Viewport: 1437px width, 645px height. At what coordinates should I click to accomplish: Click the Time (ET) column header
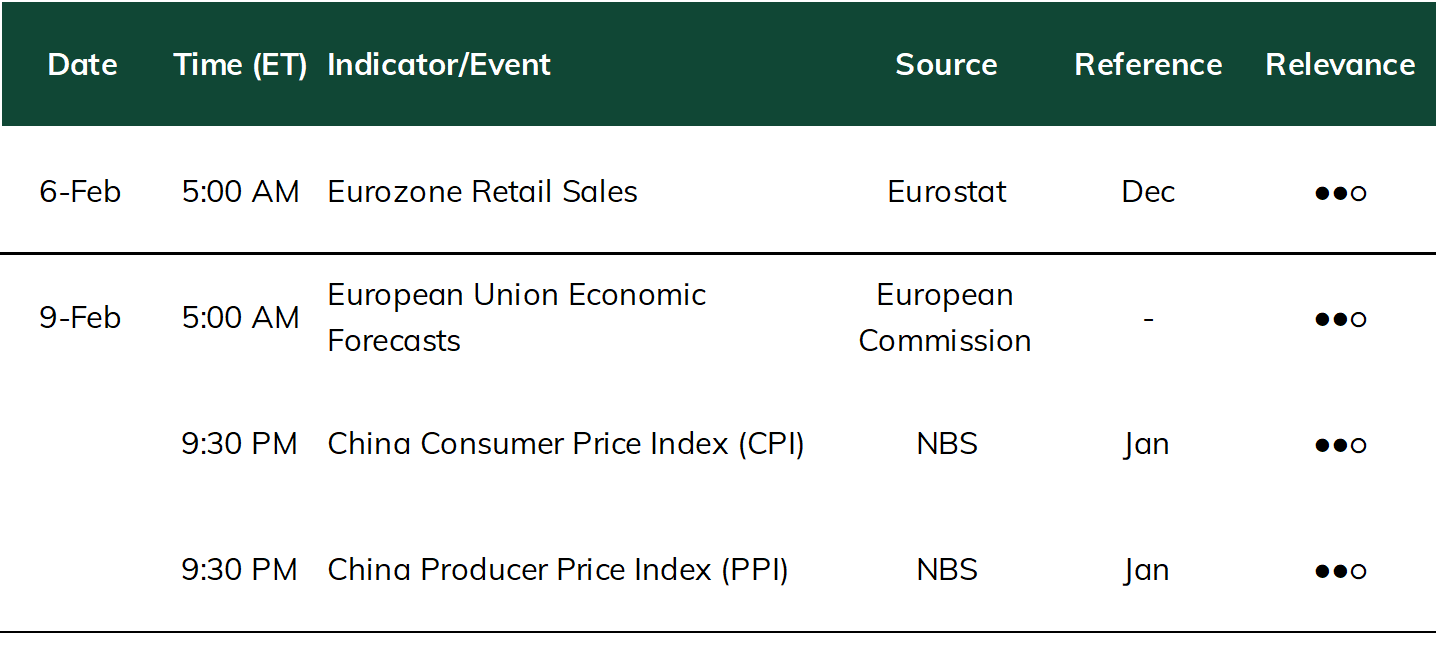[240, 65]
